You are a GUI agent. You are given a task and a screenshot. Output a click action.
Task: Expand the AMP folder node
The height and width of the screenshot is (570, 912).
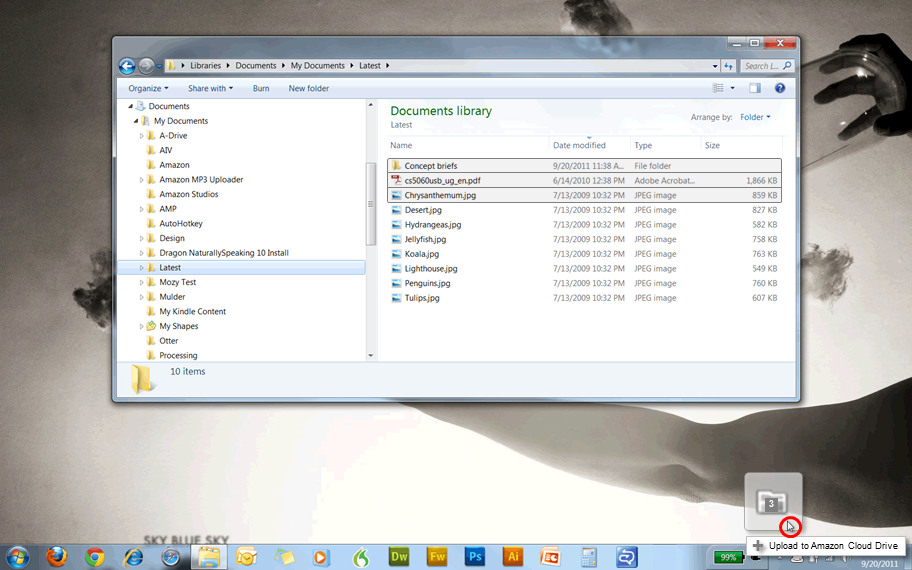pyautogui.click(x=141, y=209)
